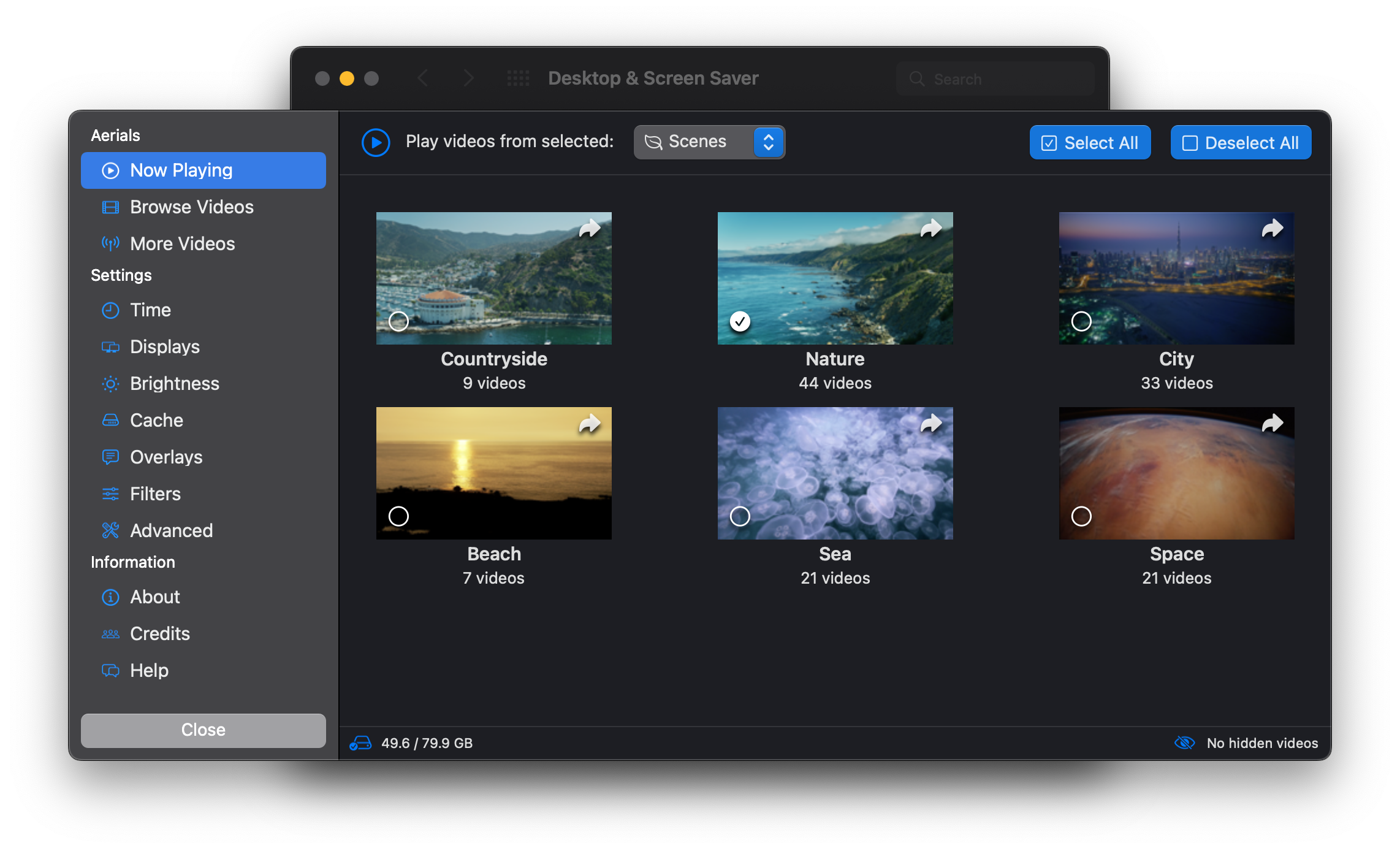Screen dimensions: 1400x851
Task: Click the hidden videos eye icon
Action: (x=1184, y=743)
